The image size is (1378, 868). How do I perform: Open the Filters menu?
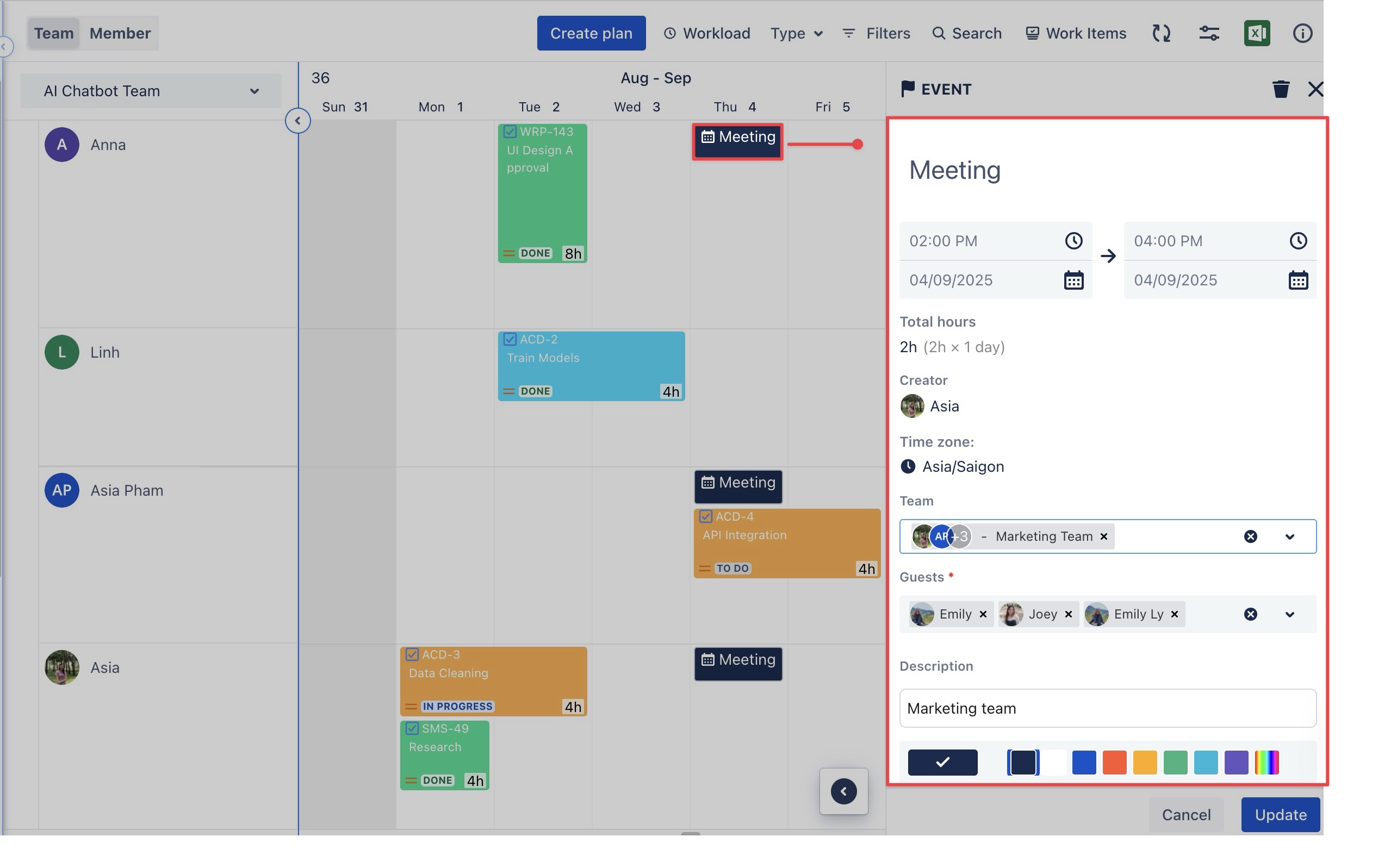point(876,33)
